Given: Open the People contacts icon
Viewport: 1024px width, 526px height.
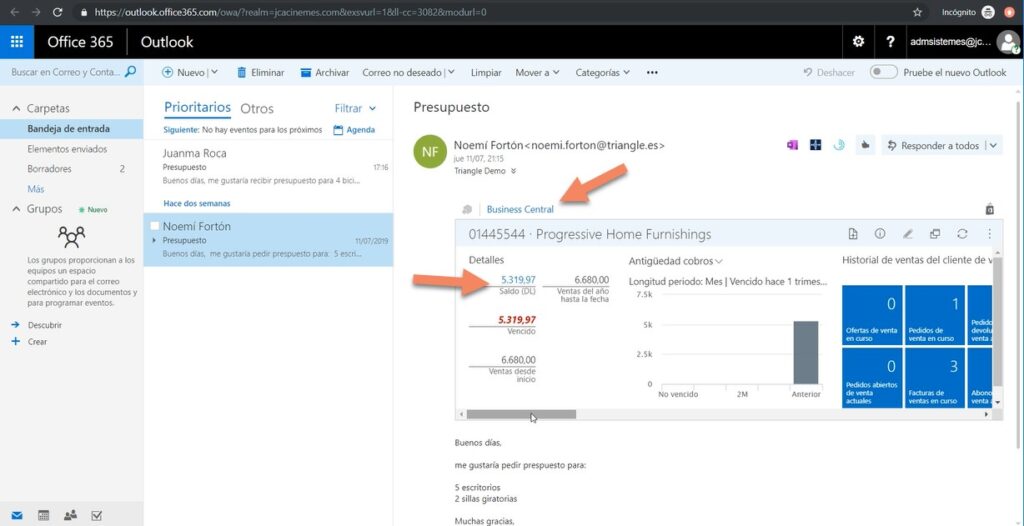Looking at the screenshot, I should pos(70,515).
